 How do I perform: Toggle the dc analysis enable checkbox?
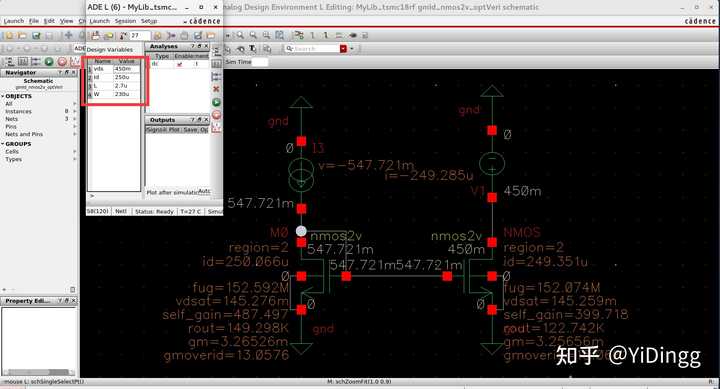(x=180, y=64)
